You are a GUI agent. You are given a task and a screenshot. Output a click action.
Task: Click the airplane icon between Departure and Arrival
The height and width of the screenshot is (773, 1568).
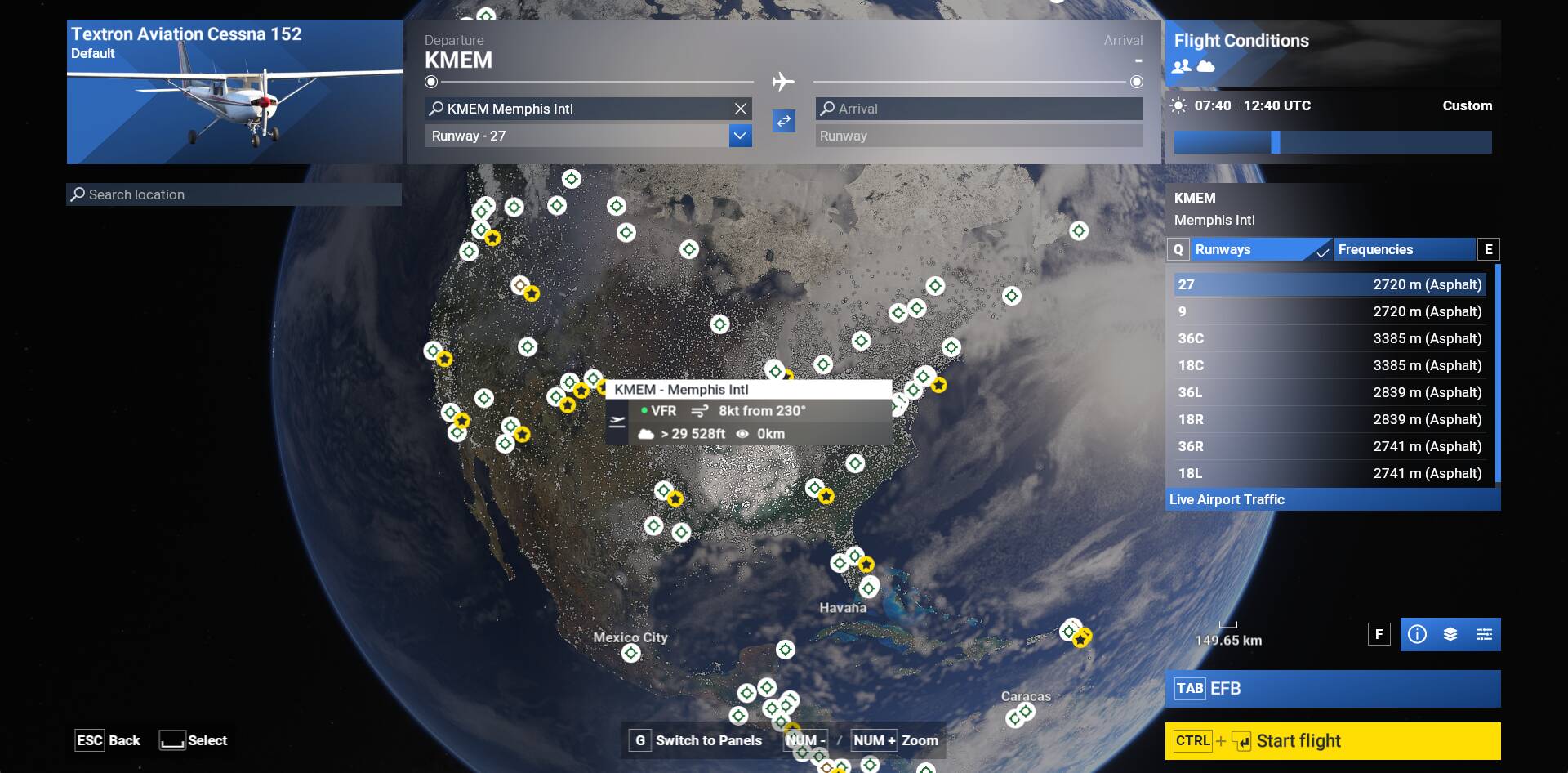(x=783, y=81)
